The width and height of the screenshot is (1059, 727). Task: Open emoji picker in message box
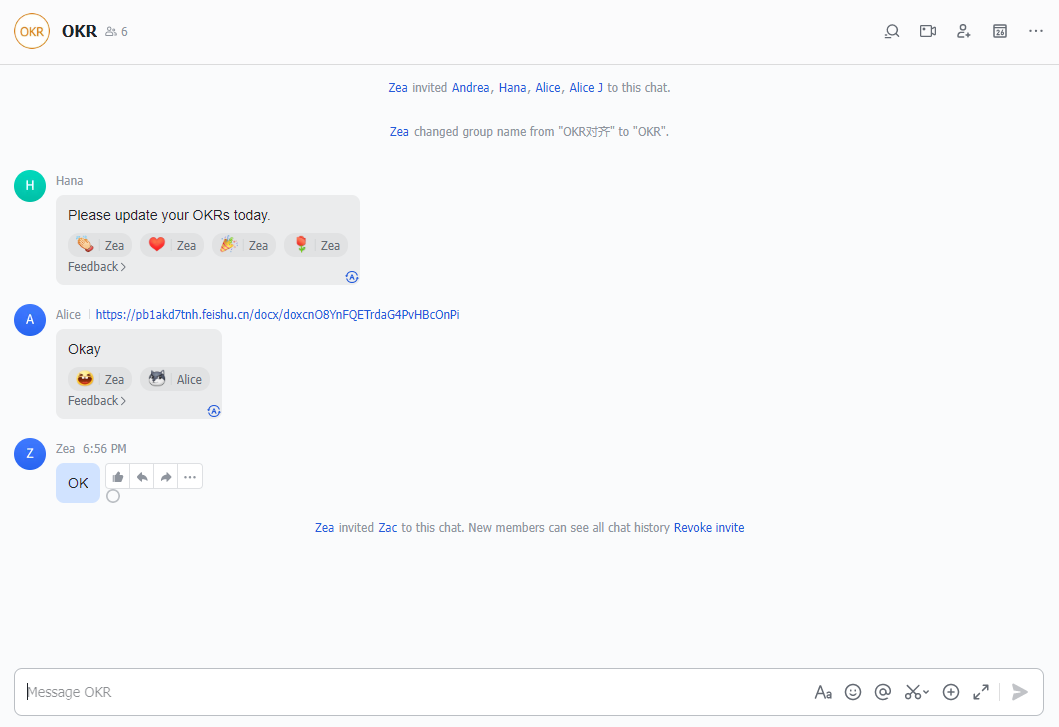tap(852, 691)
